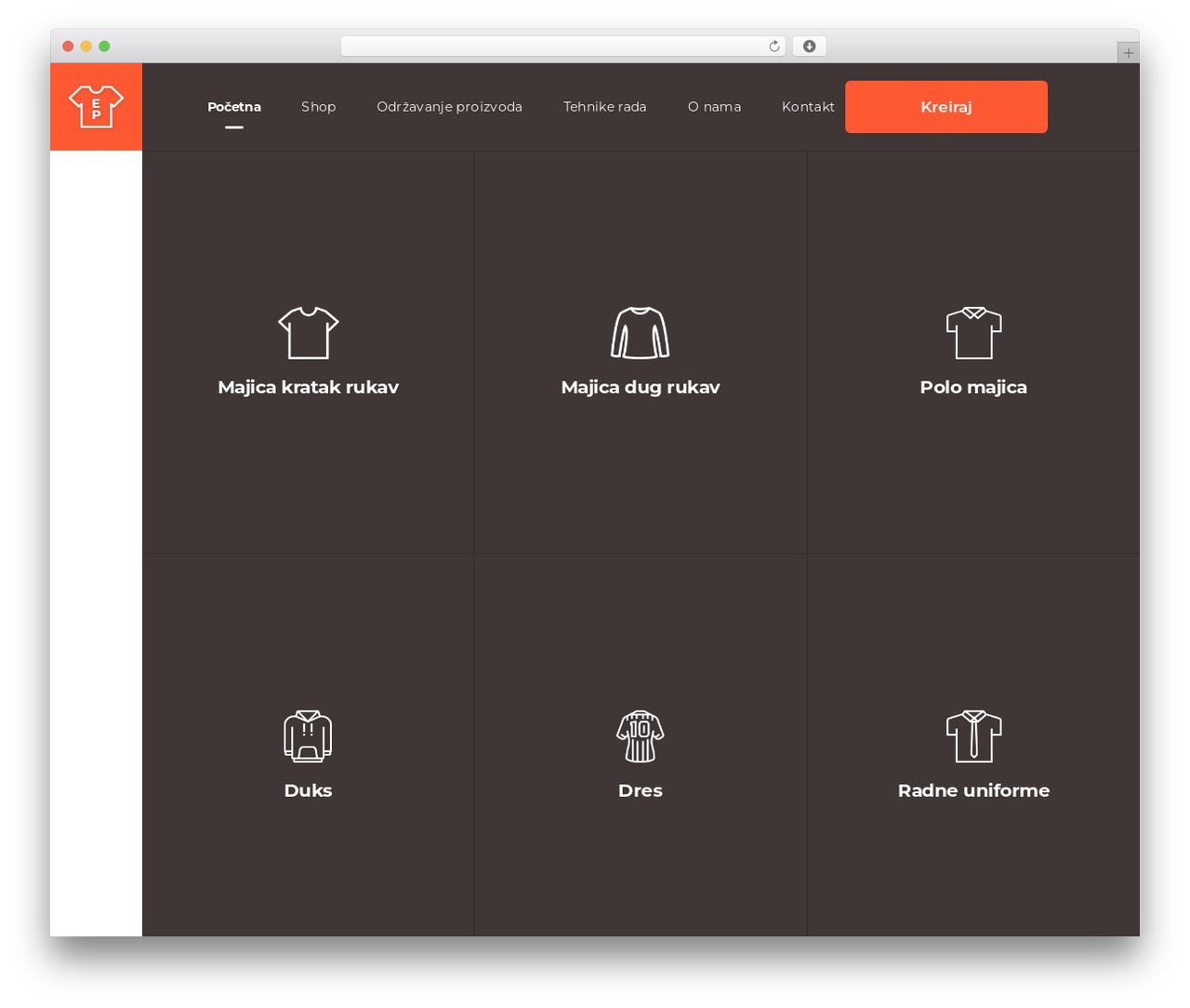Open the Kontakt page
This screenshot has height=1008, width=1190.
click(x=808, y=107)
